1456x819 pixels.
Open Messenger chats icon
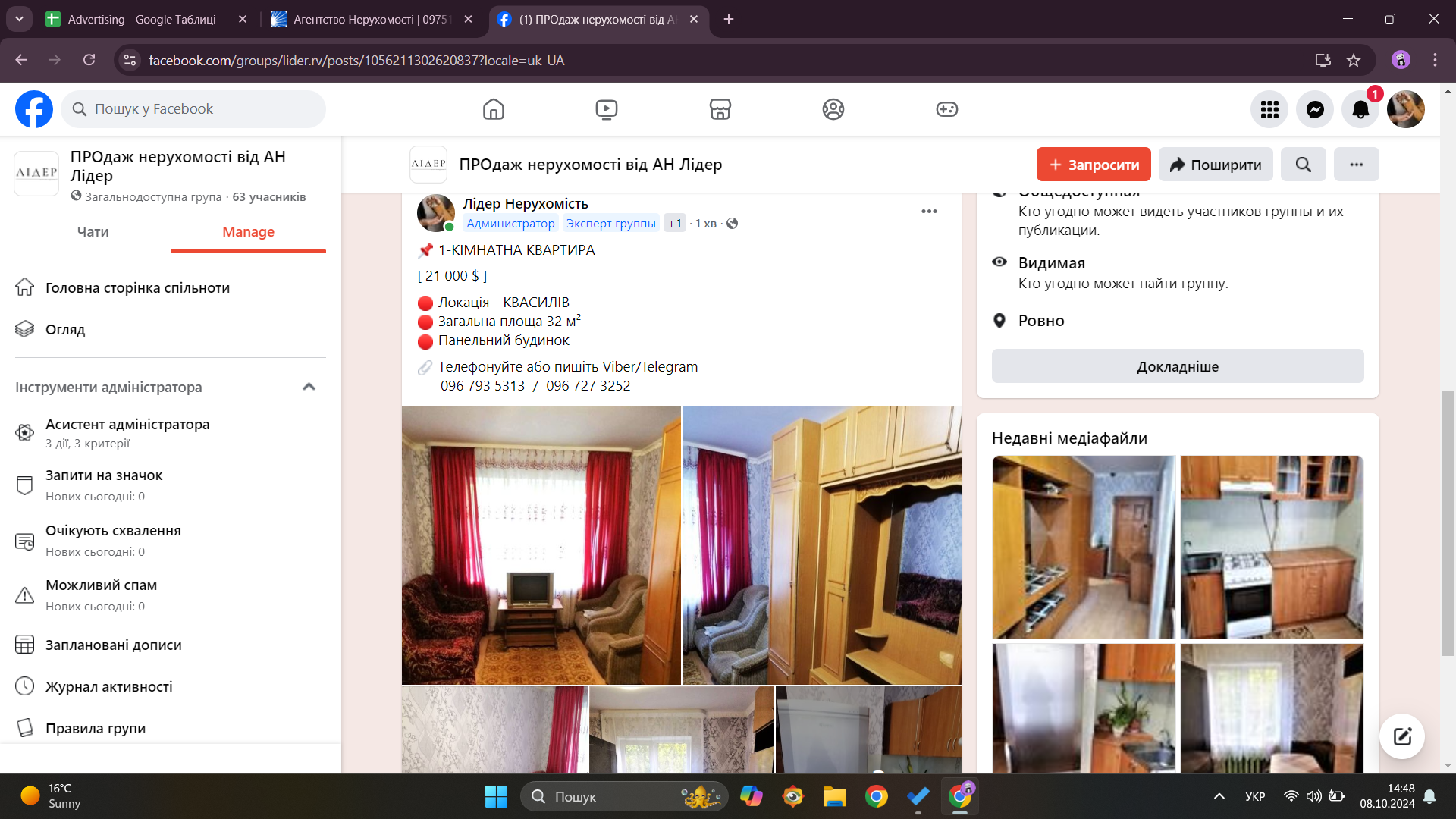coord(1315,109)
